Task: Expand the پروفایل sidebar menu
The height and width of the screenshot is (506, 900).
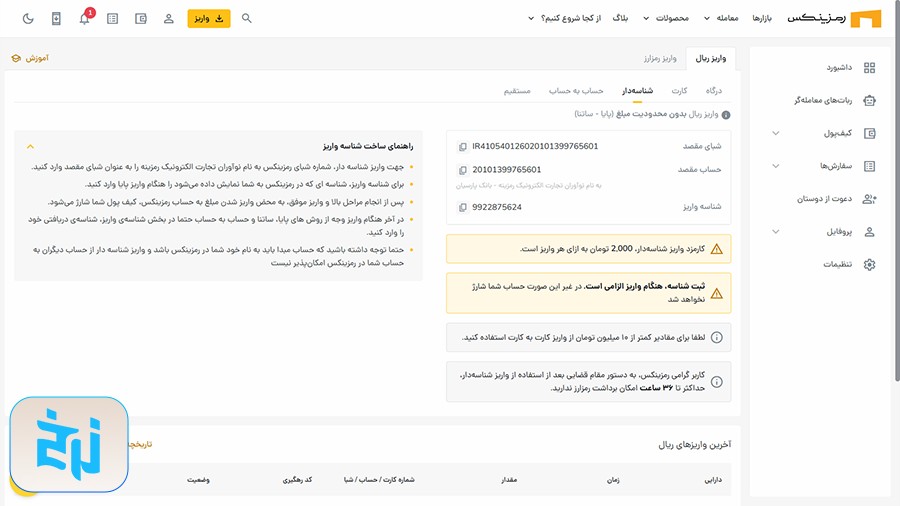Action: 776,232
